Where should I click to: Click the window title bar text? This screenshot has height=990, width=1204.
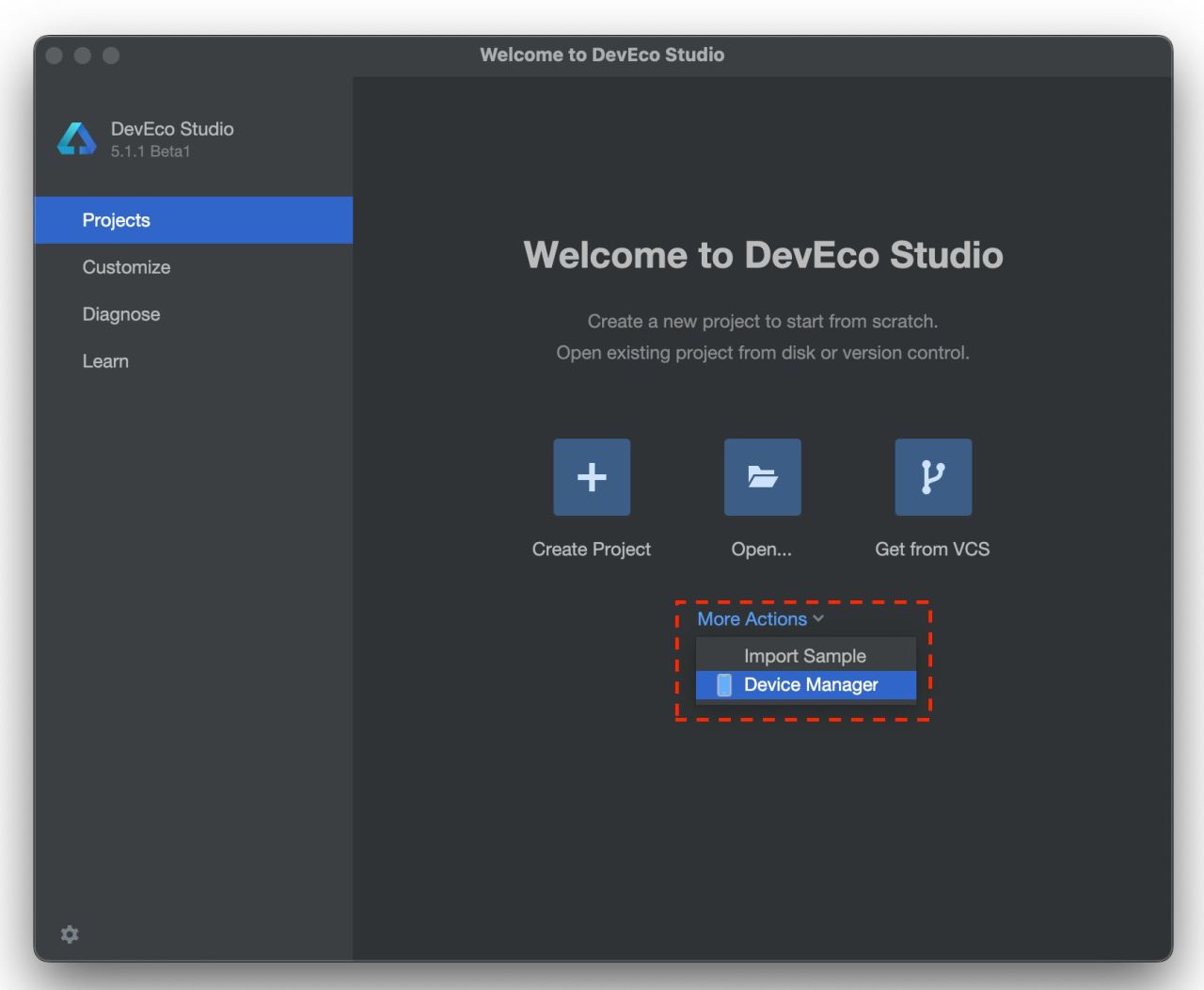[602, 55]
